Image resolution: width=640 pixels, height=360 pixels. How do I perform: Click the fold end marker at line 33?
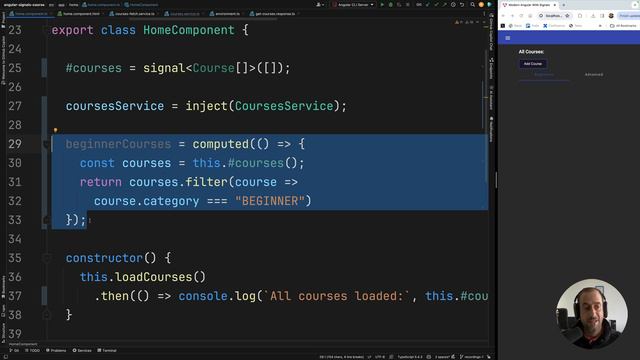click(x=46, y=220)
